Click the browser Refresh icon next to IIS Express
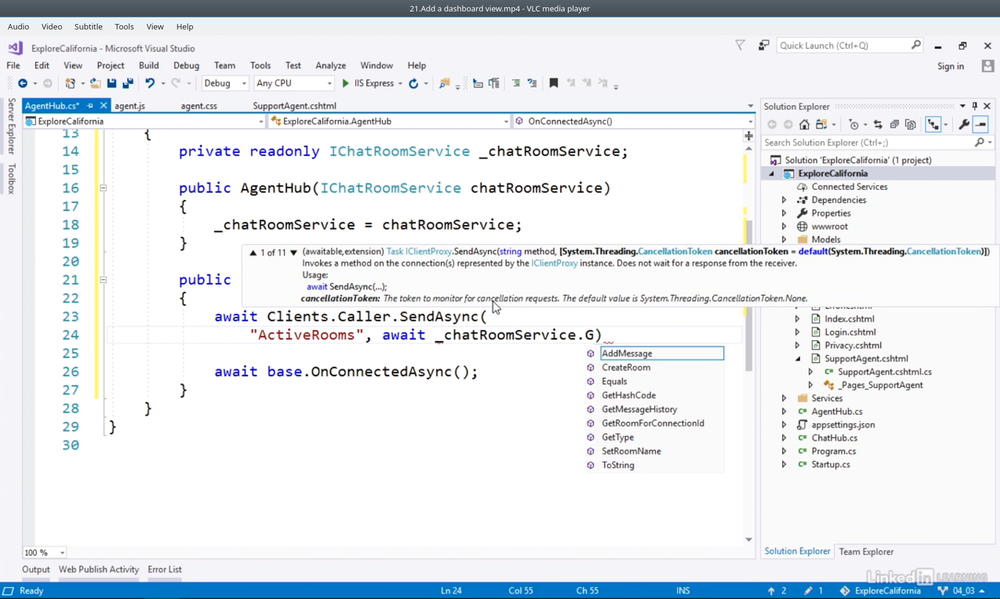The height and width of the screenshot is (599, 1000). pos(413,84)
